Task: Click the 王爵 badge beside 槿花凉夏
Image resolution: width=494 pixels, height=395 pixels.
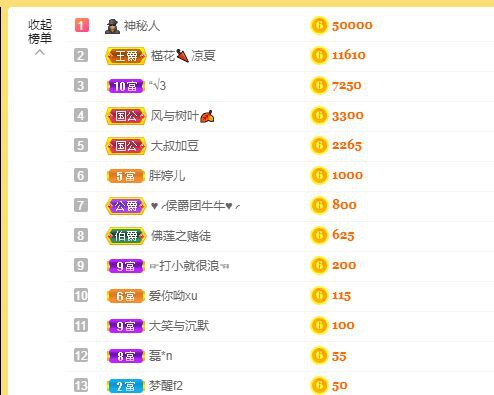Action: click(126, 56)
